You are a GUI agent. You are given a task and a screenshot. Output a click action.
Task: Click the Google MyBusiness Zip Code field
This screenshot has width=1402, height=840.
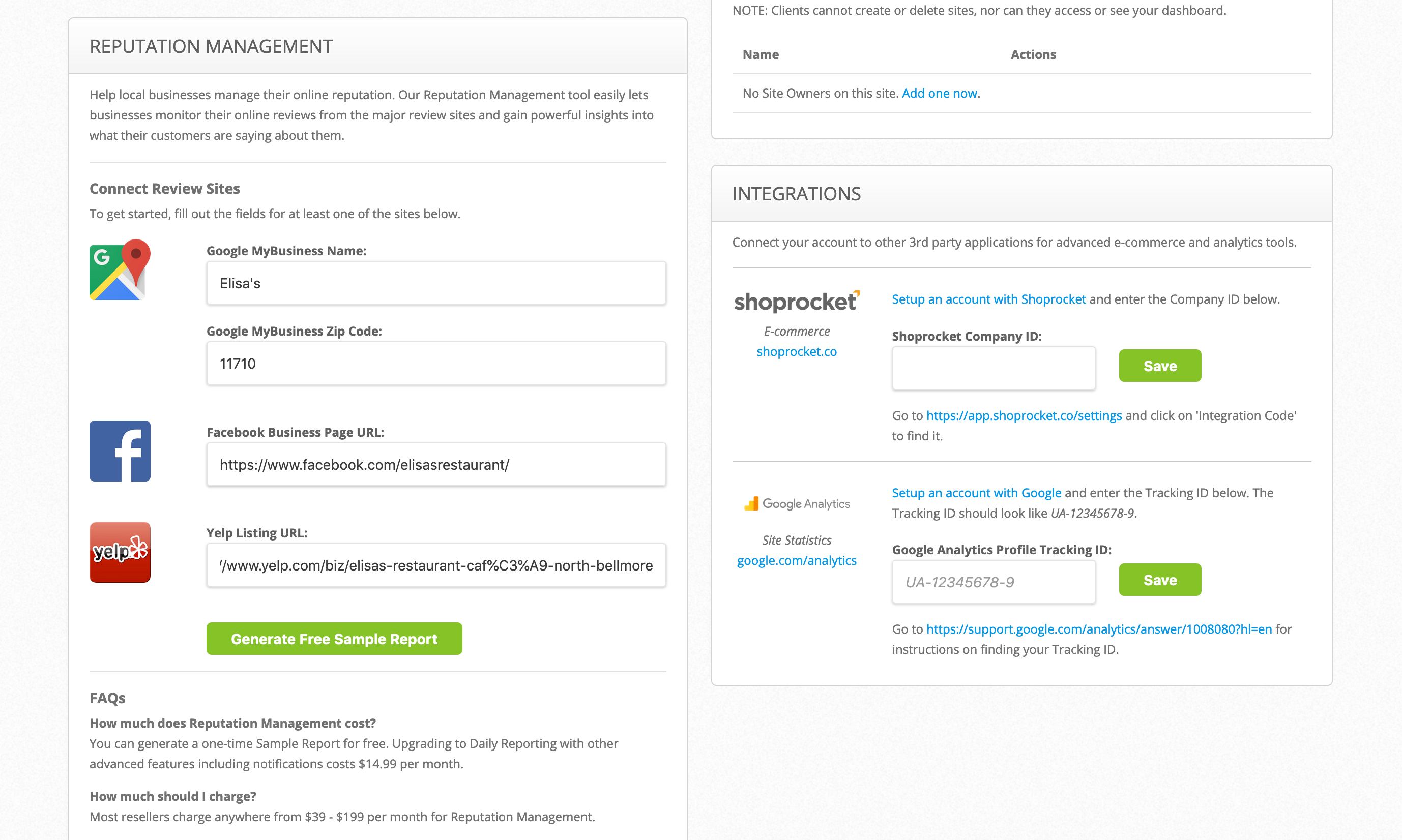click(x=436, y=364)
